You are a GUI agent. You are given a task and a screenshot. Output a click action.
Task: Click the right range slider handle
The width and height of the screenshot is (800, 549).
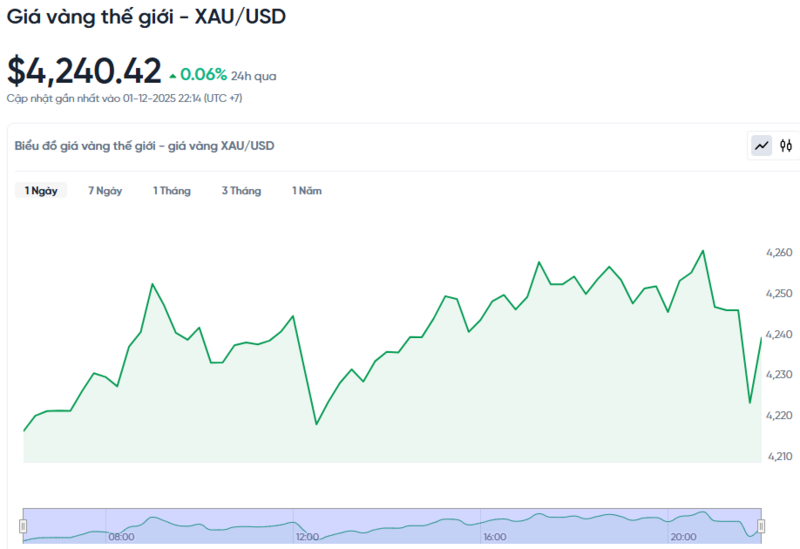(761, 525)
